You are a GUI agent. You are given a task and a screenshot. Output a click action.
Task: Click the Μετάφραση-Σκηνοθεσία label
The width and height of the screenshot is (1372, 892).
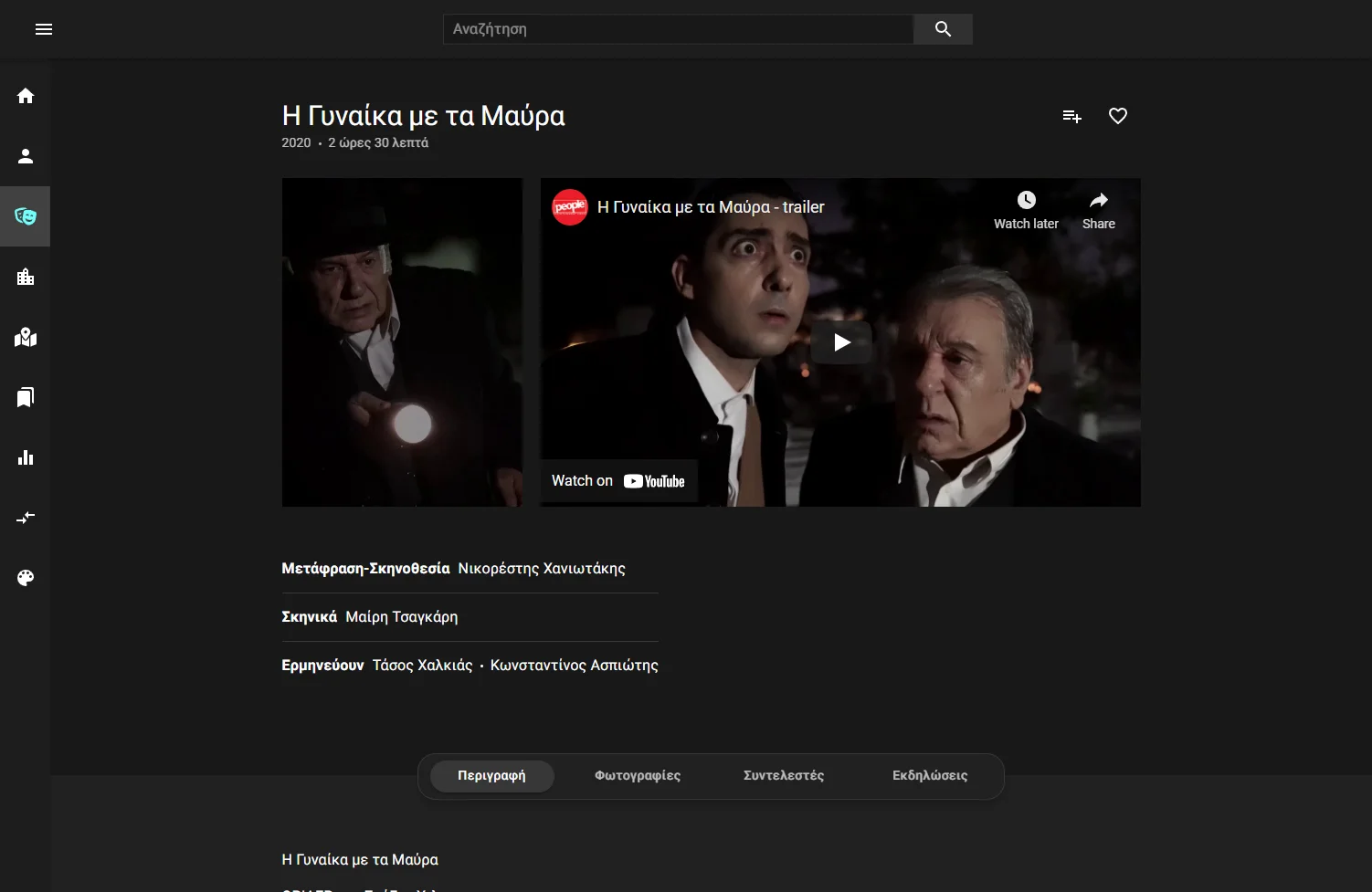tap(365, 569)
